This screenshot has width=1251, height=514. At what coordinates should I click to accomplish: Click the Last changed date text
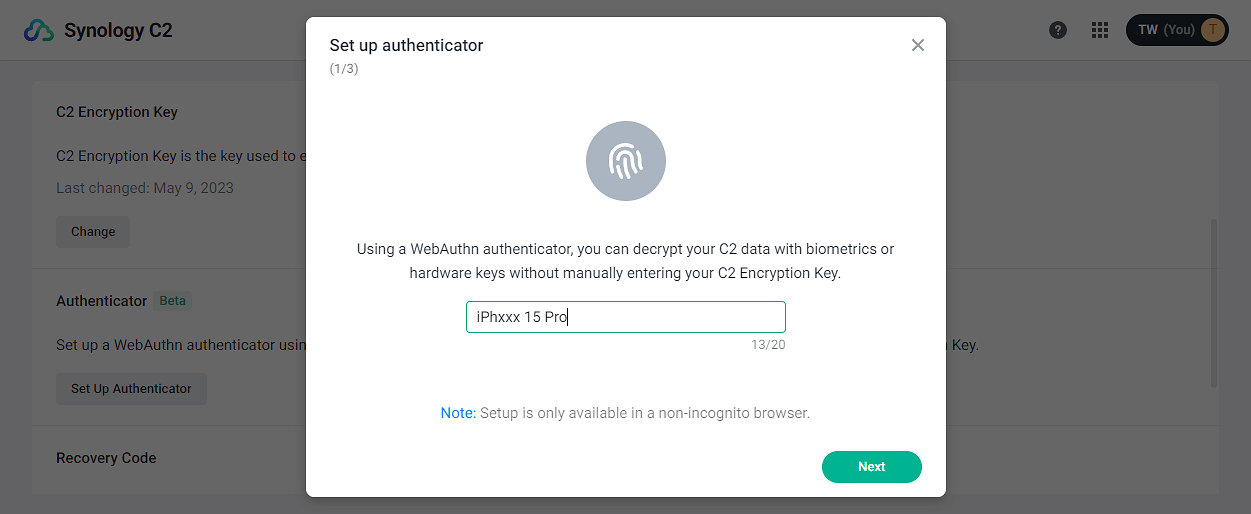pyautogui.click(x=145, y=188)
